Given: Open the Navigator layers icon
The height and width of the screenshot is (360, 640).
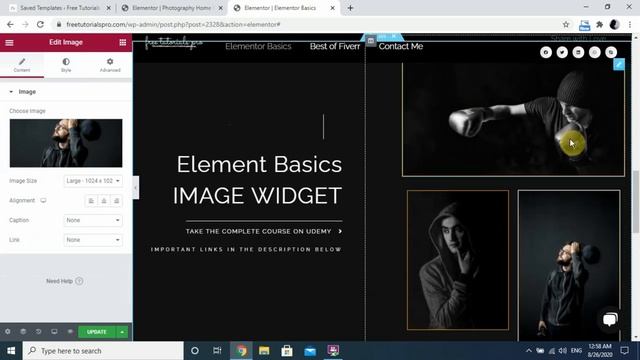Looking at the screenshot, I should pos(23,332).
